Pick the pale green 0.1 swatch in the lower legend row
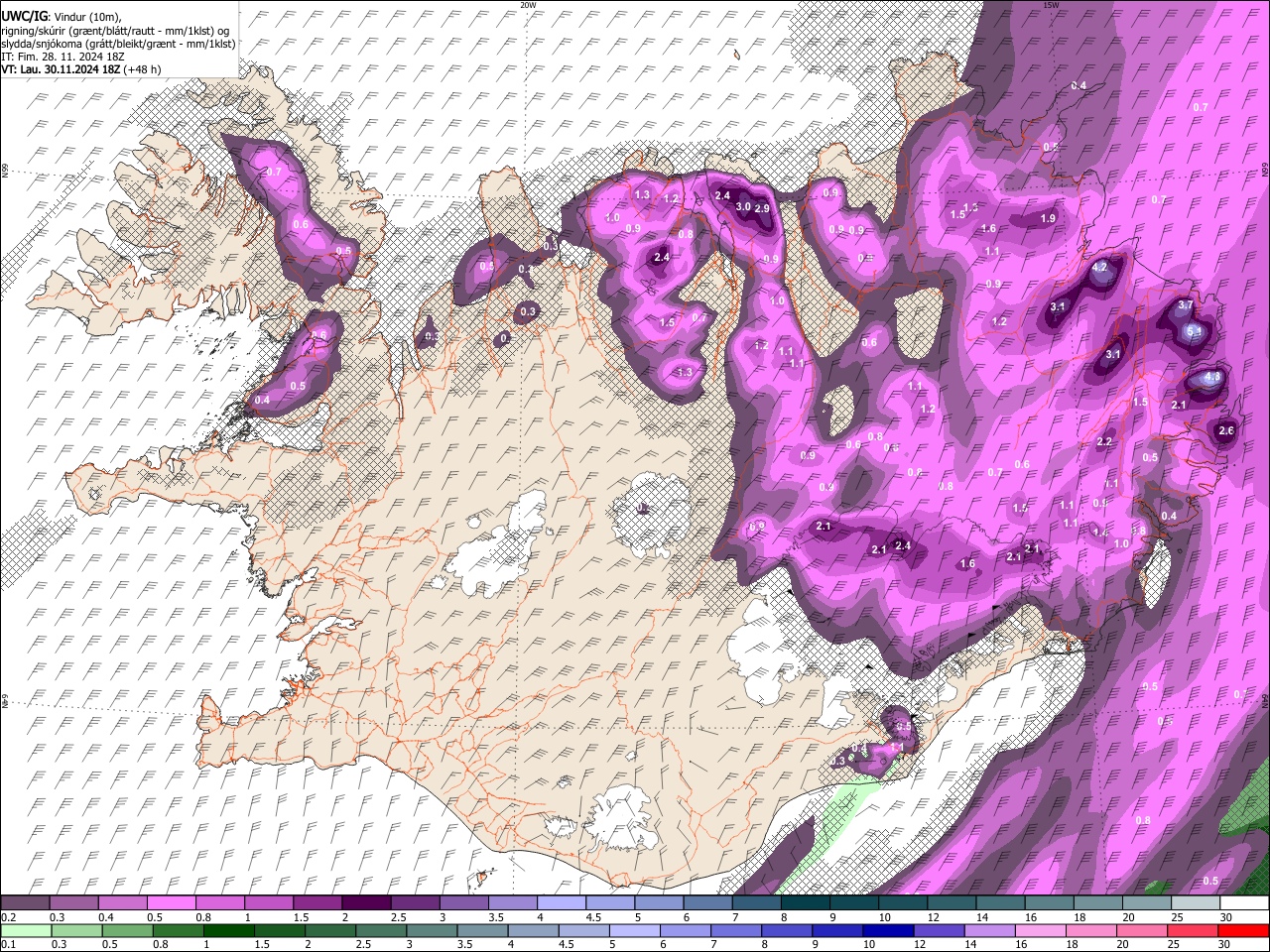Image resolution: width=1270 pixels, height=952 pixels. [25, 931]
